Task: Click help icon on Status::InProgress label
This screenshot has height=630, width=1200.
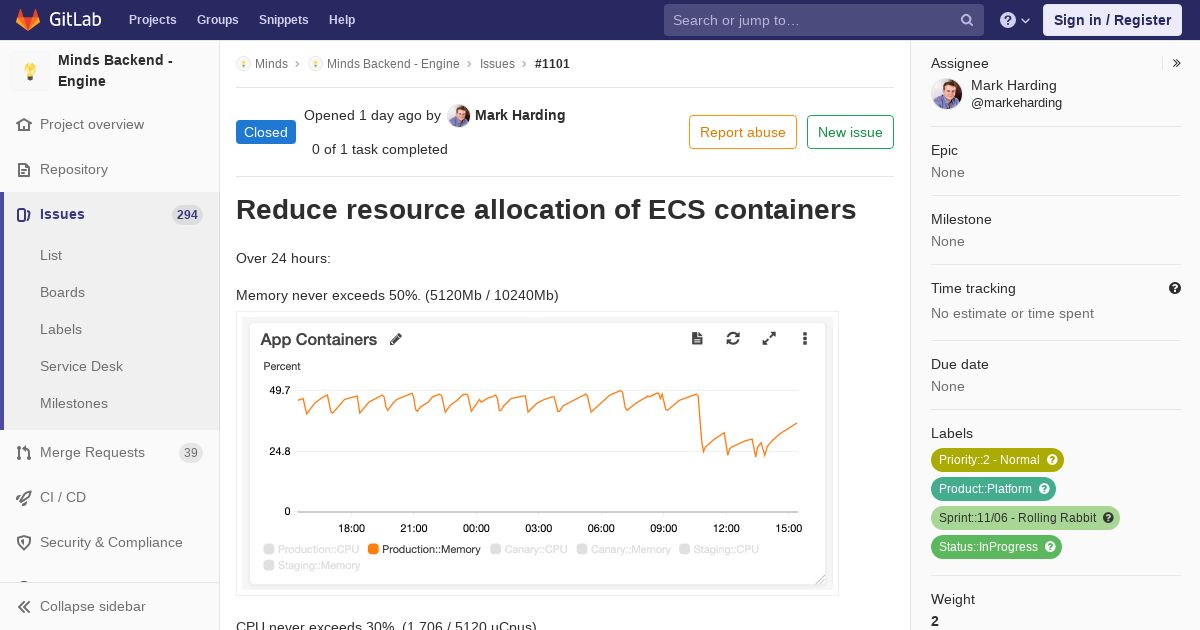Action: click(x=1050, y=547)
